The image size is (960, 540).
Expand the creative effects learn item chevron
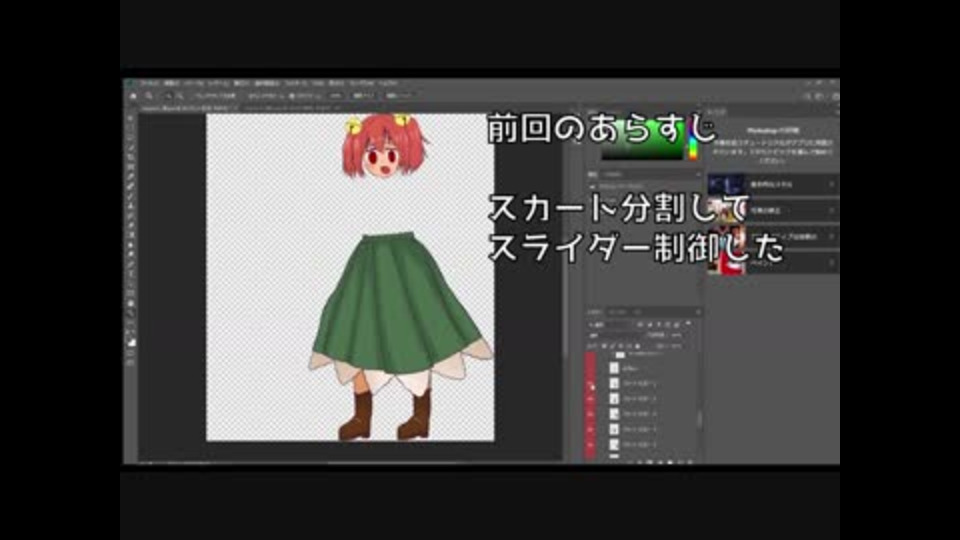click(x=831, y=236)
